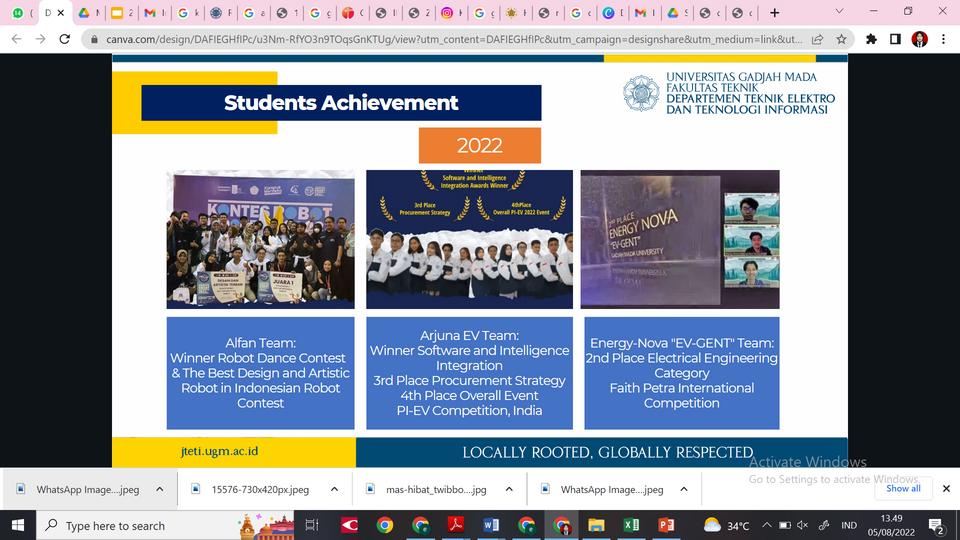Close the downloads bar

(946, 489)
